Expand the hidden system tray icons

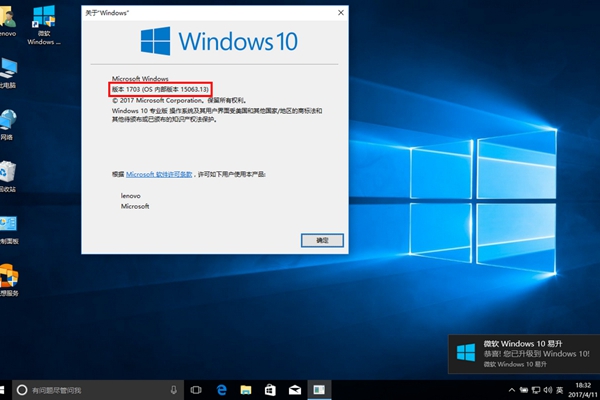512,390
